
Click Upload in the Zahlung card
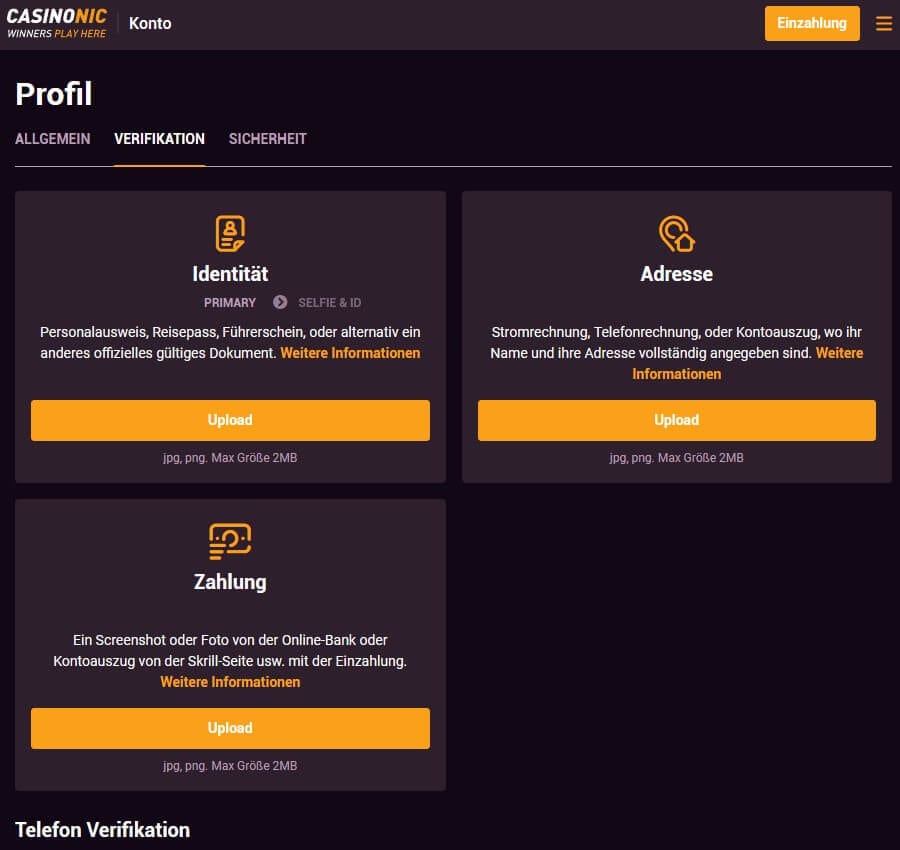(230, 728)
